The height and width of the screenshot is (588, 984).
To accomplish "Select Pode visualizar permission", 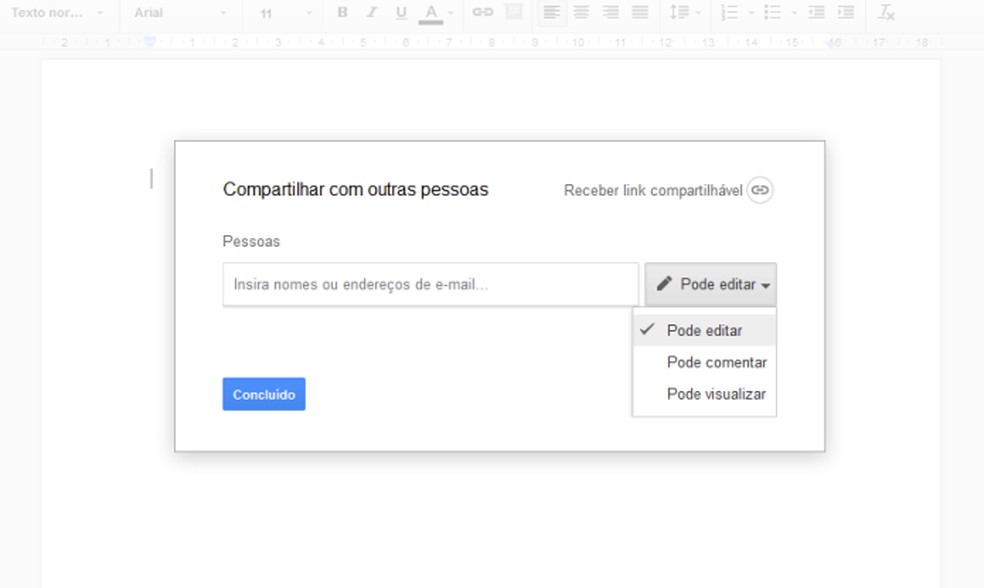I will click(x=714, y=394).
